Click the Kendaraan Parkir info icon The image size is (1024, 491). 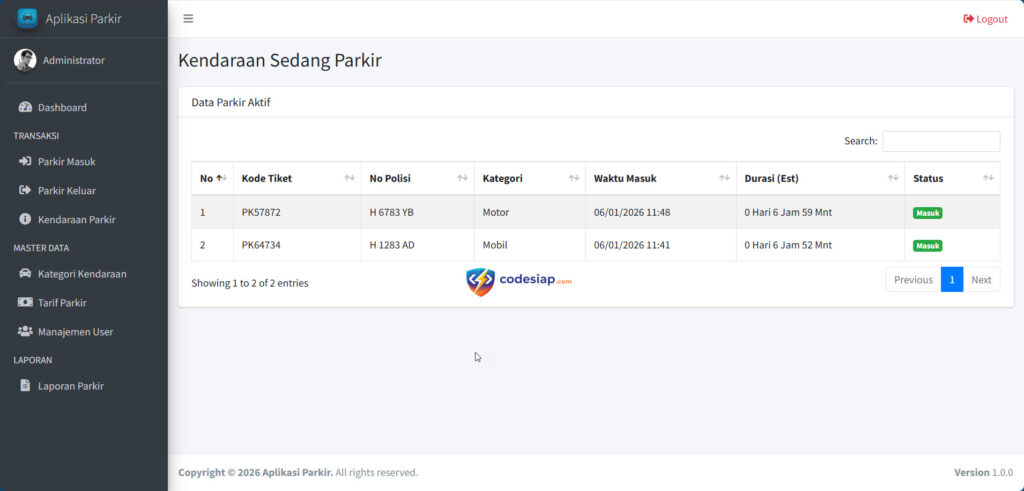click(25, 219)
